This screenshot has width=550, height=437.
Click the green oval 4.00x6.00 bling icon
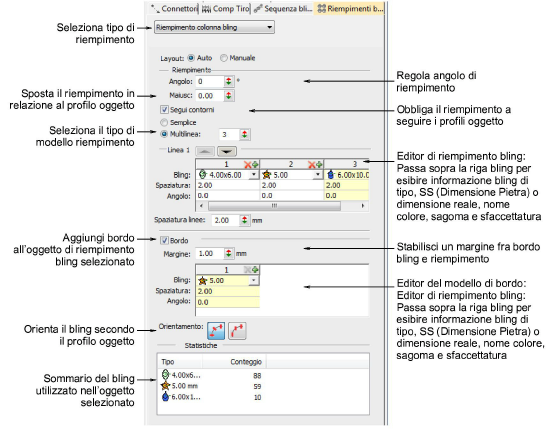[202, 174]
